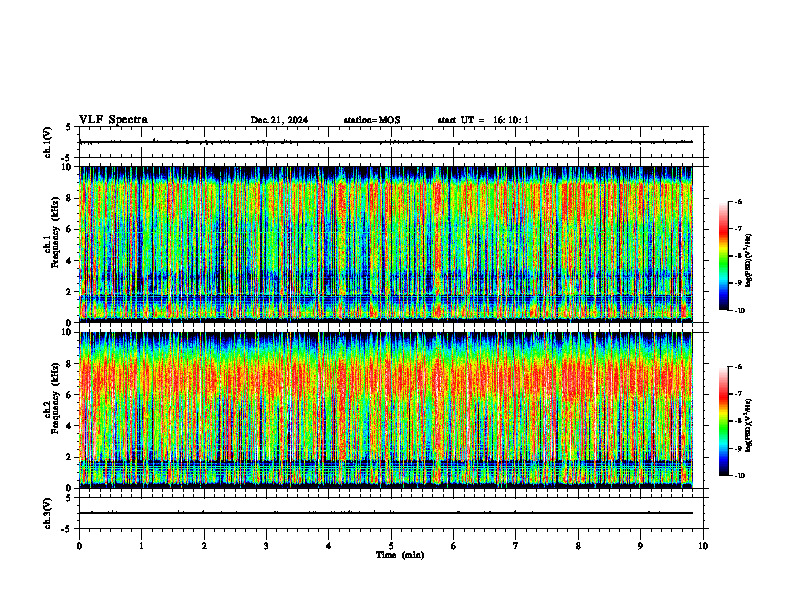Click the "-10" label on ch.1 color bar
Screen dimensions: 792x612
739,311
